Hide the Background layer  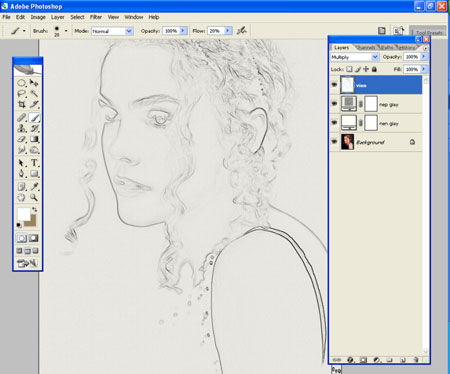coord(334,142)
